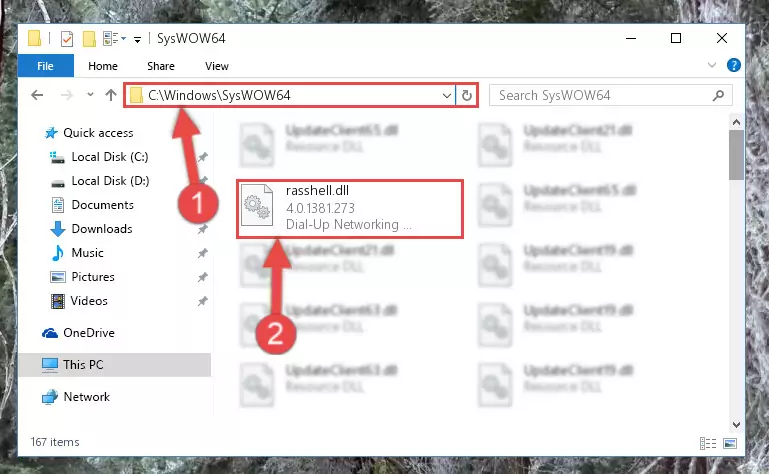
Task: Click the Dial-Up Networking description text
Action: pos(349,225)
